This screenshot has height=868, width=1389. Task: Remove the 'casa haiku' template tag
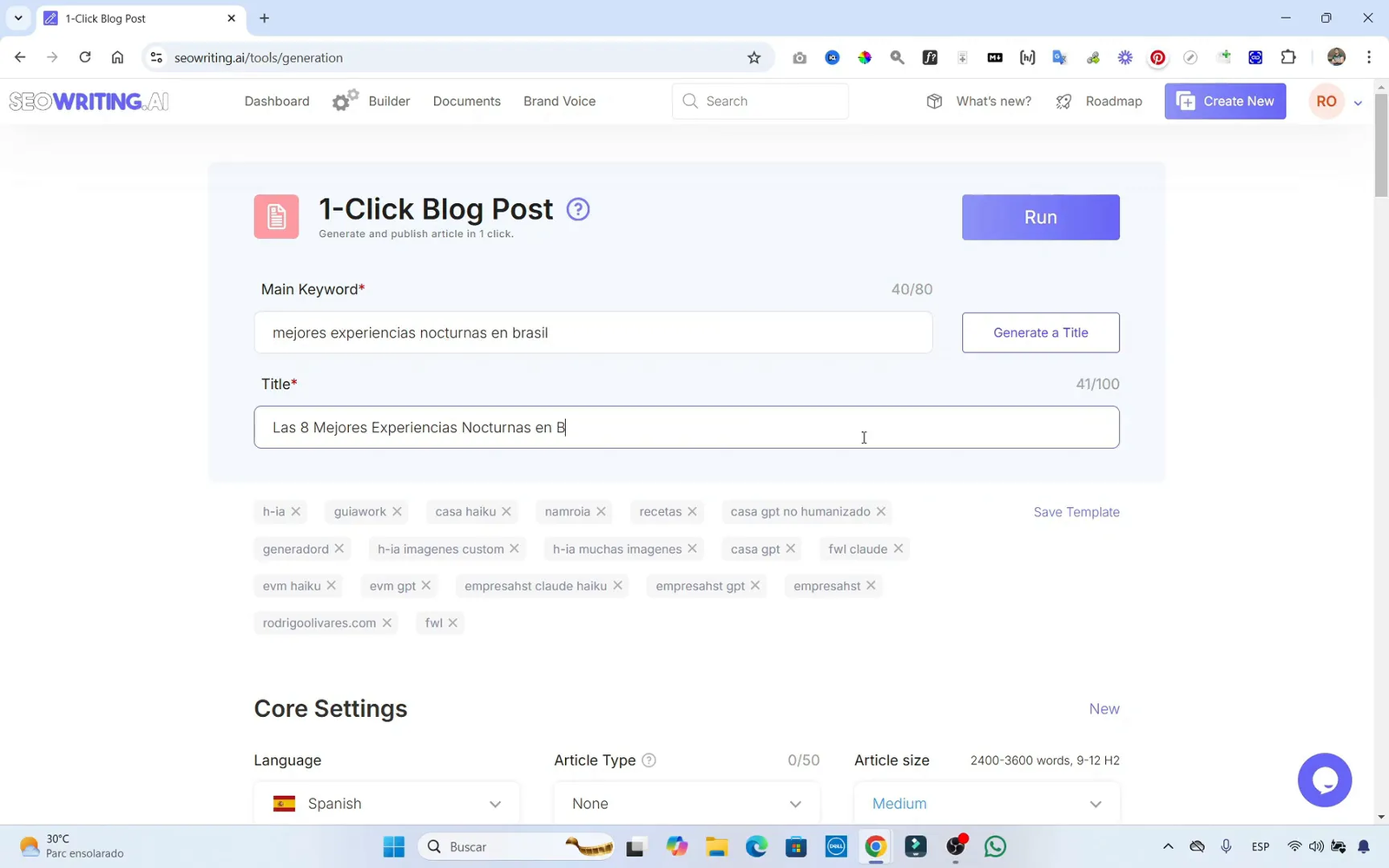point(508,511)
